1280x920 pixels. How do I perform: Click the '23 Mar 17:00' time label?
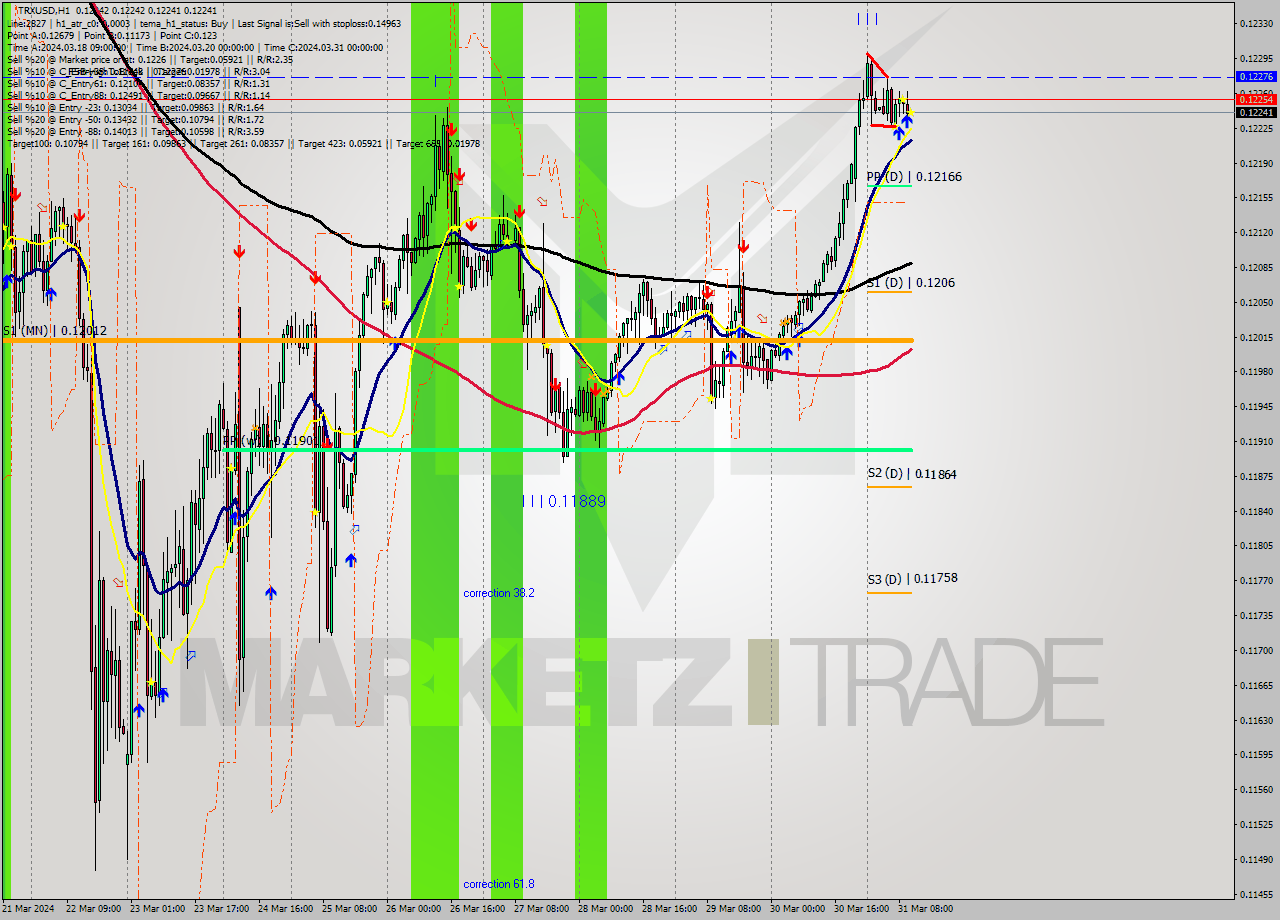(220, 909)
